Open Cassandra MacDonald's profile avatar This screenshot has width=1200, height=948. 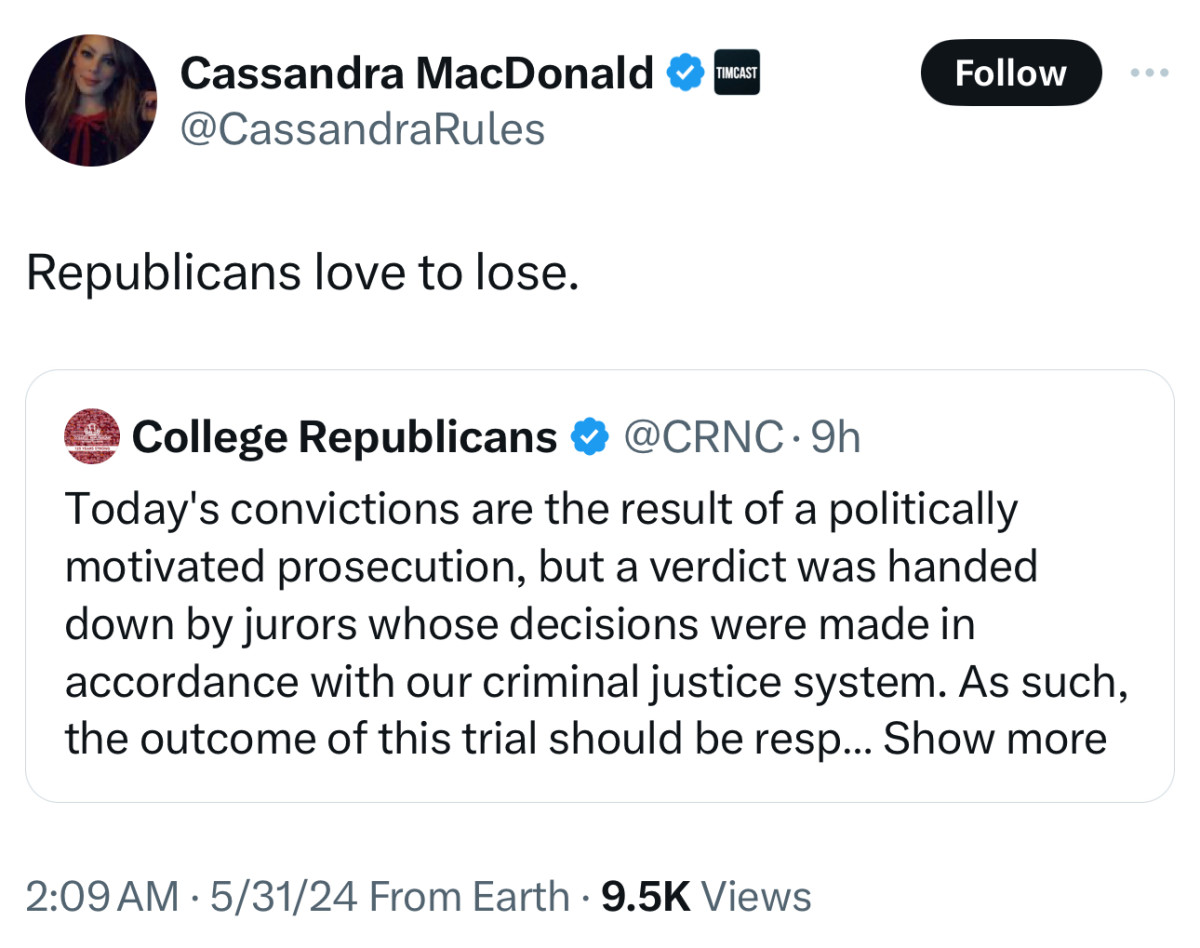92,98
